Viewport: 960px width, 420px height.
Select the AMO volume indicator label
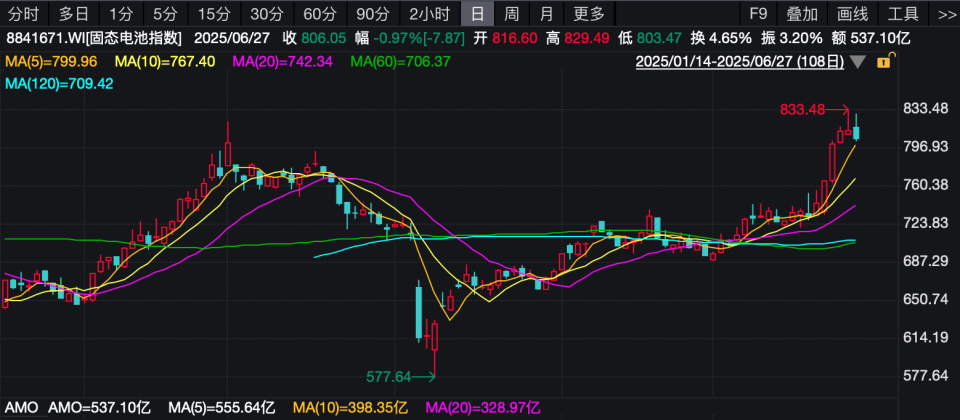point(21,407)
